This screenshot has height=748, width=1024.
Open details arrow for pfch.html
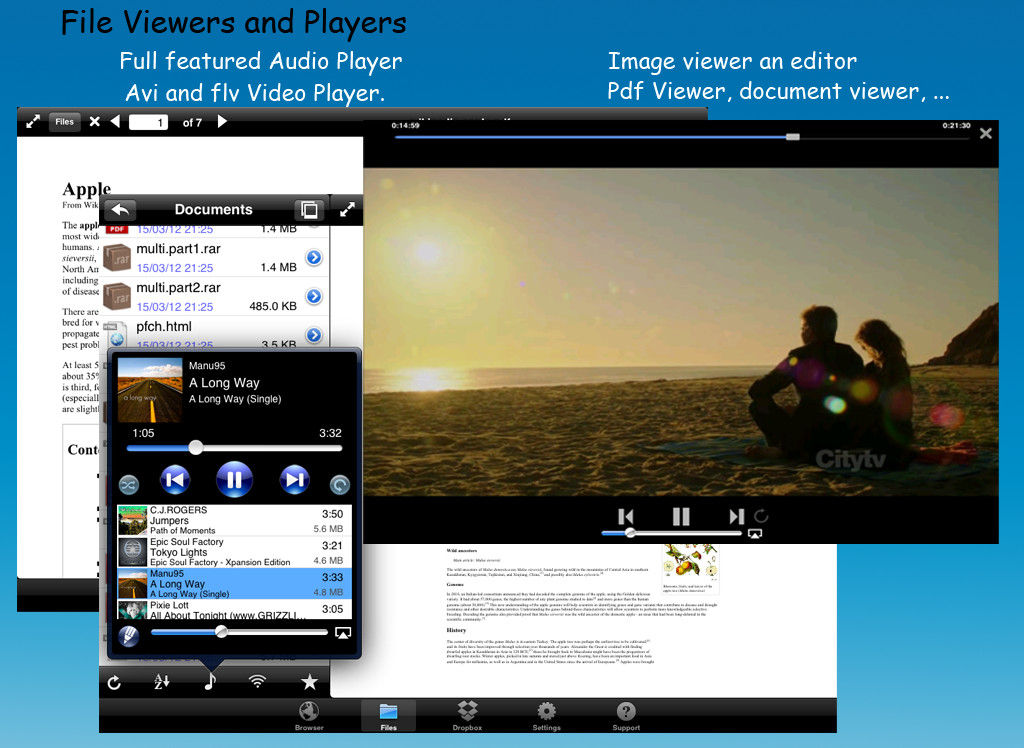coord(314,335)
